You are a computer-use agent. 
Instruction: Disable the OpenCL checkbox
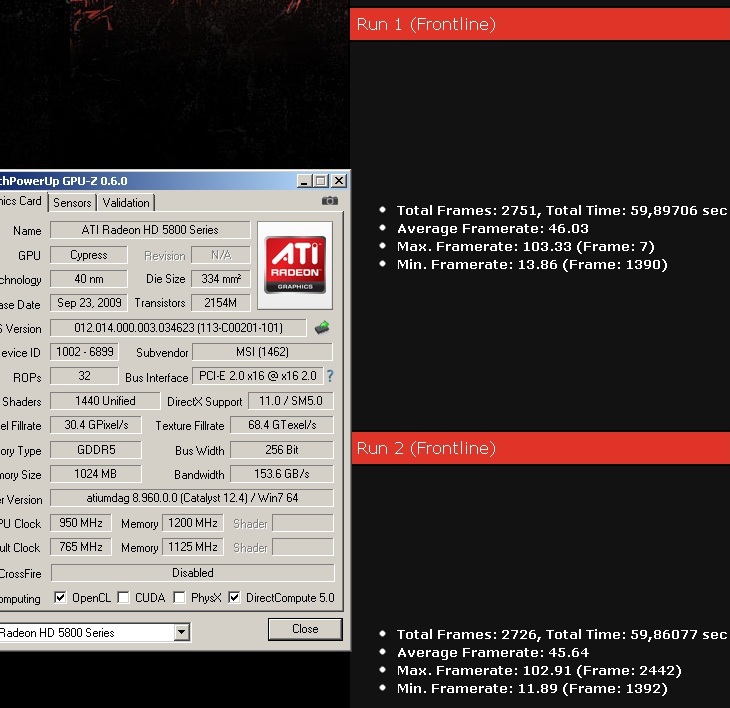[x=60, y=598]
